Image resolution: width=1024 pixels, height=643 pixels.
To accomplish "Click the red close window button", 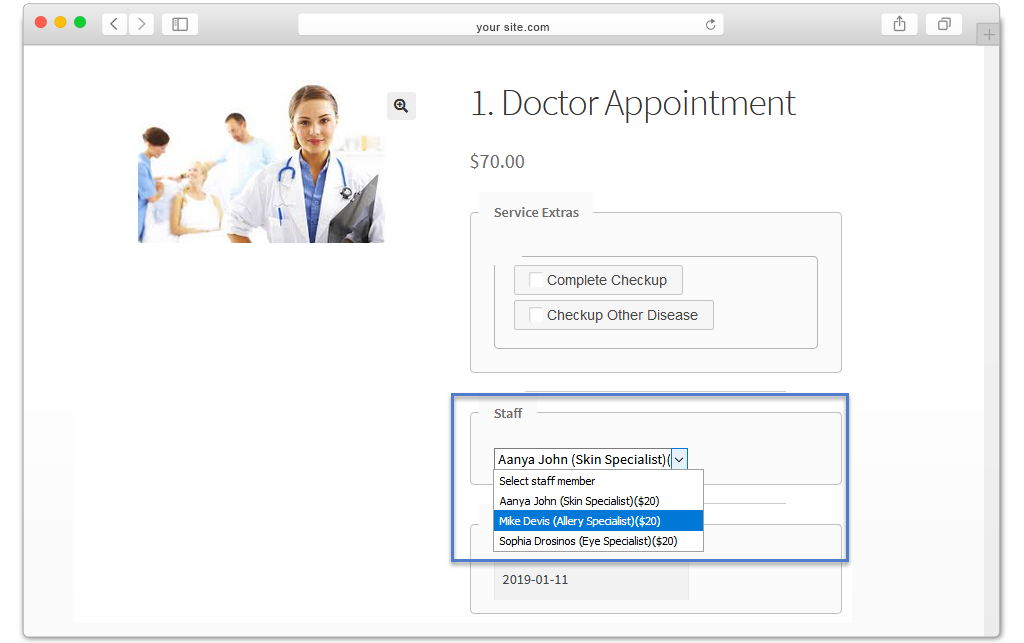I will click(40, 22).
